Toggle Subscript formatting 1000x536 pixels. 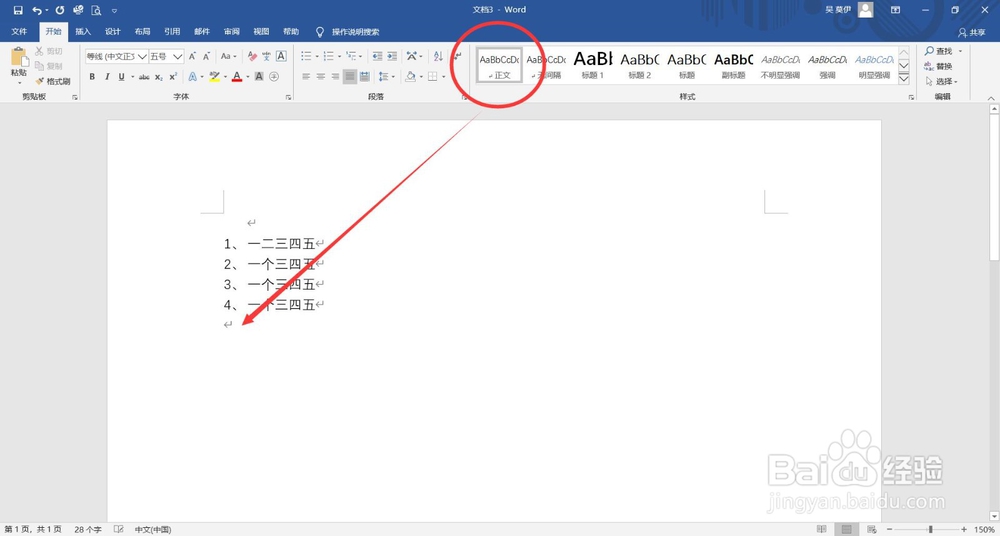pos(159,77)
